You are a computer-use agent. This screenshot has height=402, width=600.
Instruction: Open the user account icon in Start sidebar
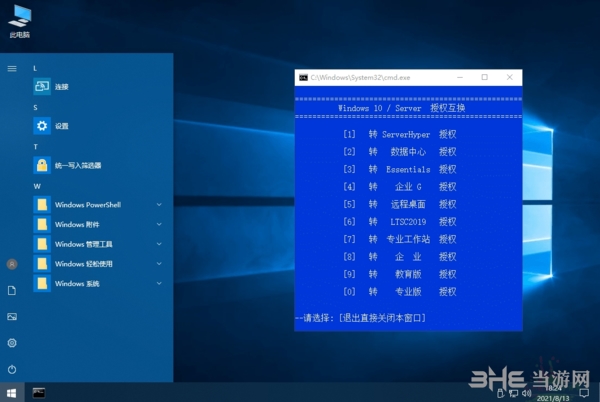[12, 264]
